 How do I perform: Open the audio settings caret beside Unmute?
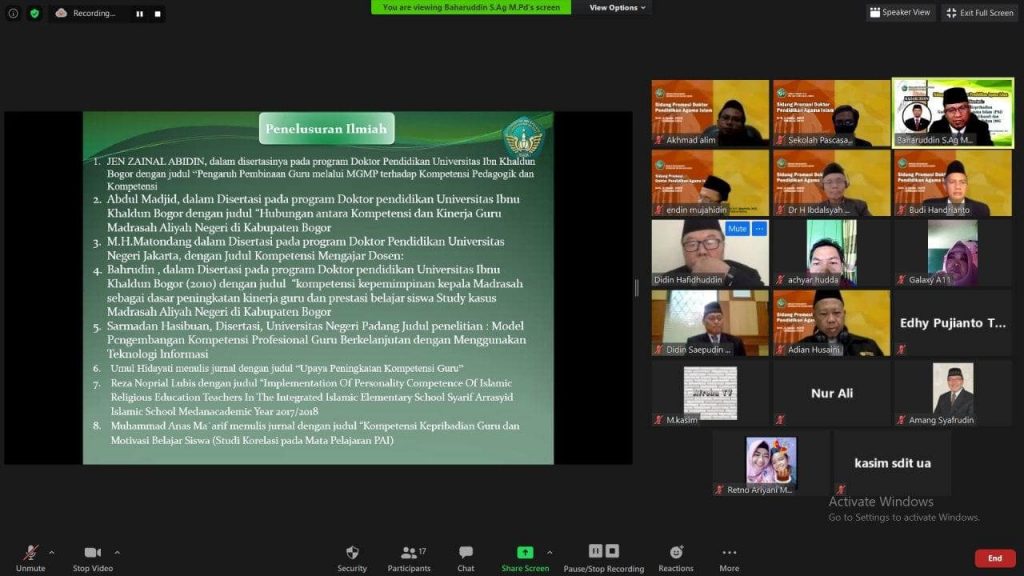click(52, 552)
